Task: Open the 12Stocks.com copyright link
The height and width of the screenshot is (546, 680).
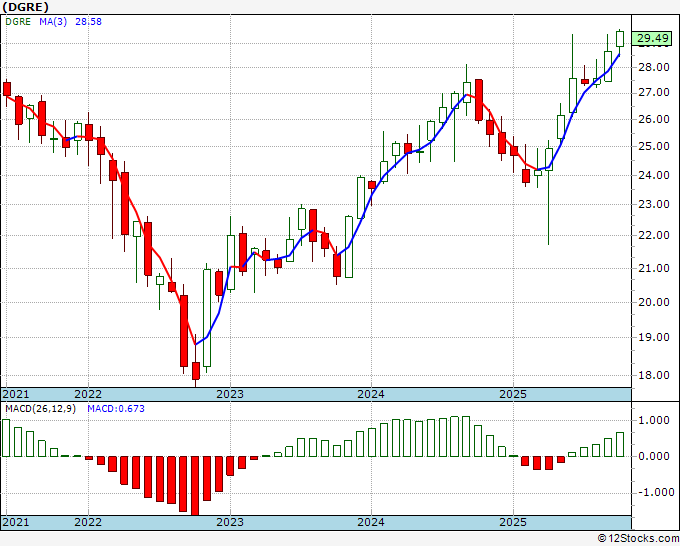Action: click(638, 539)
